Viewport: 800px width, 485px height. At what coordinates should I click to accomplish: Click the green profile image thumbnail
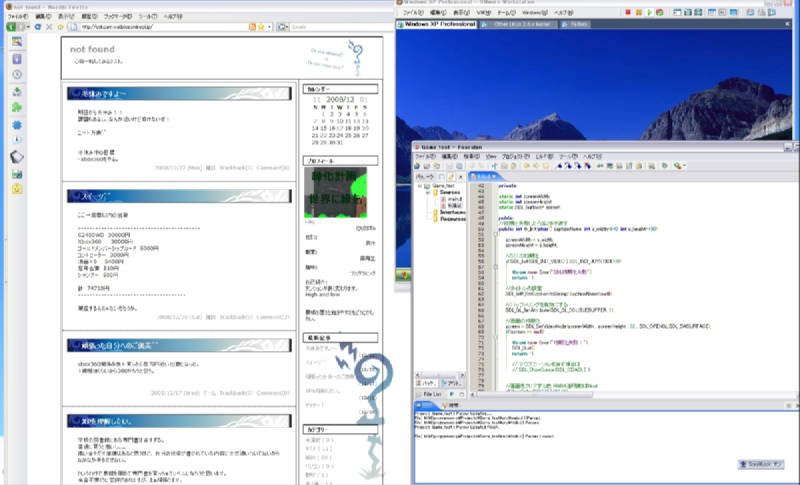(x=335, y=192)
